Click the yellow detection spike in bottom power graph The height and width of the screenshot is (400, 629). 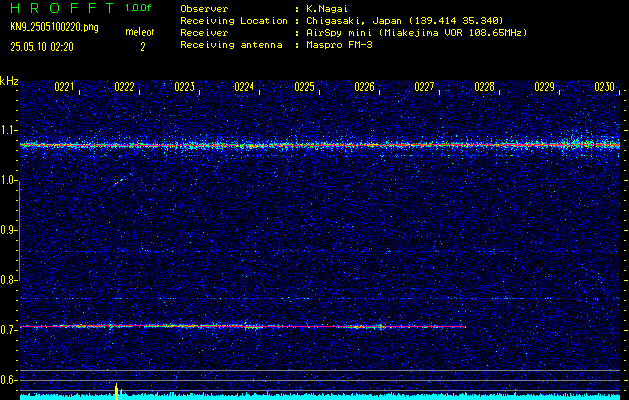(x=117, y=392)
